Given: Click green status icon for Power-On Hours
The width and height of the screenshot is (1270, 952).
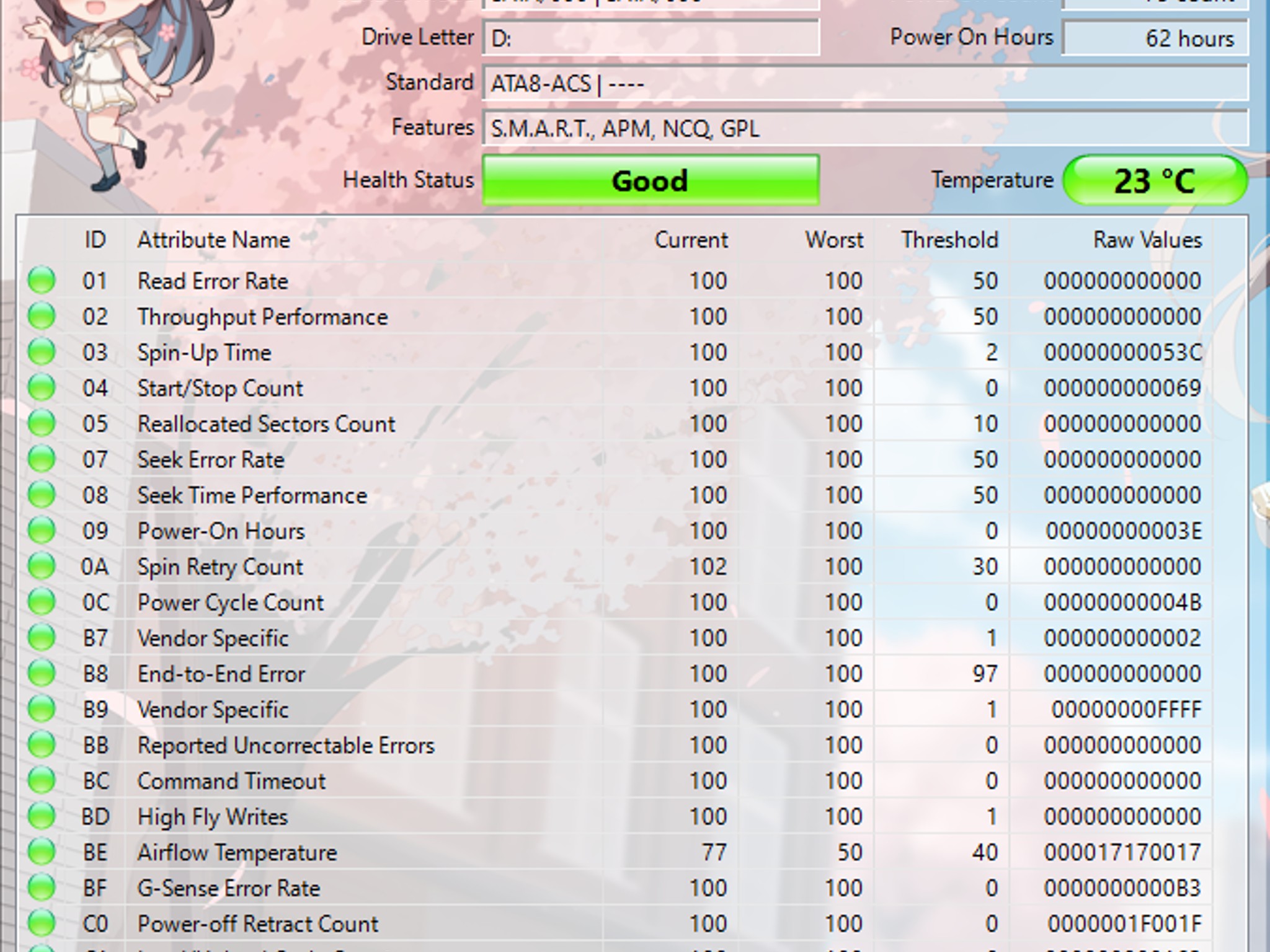Looking at the screenshot, I should point(42,531).
